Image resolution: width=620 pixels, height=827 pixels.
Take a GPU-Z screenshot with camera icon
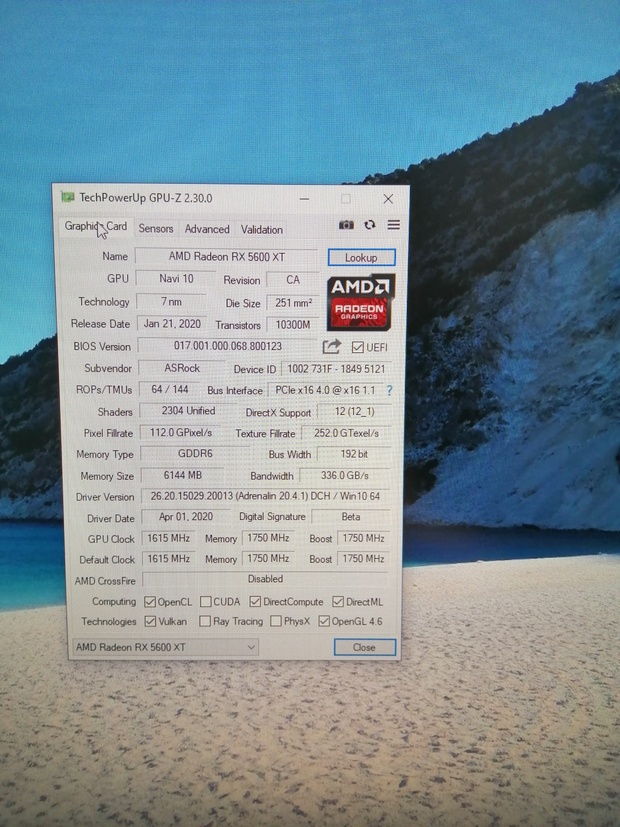(346, 225)
